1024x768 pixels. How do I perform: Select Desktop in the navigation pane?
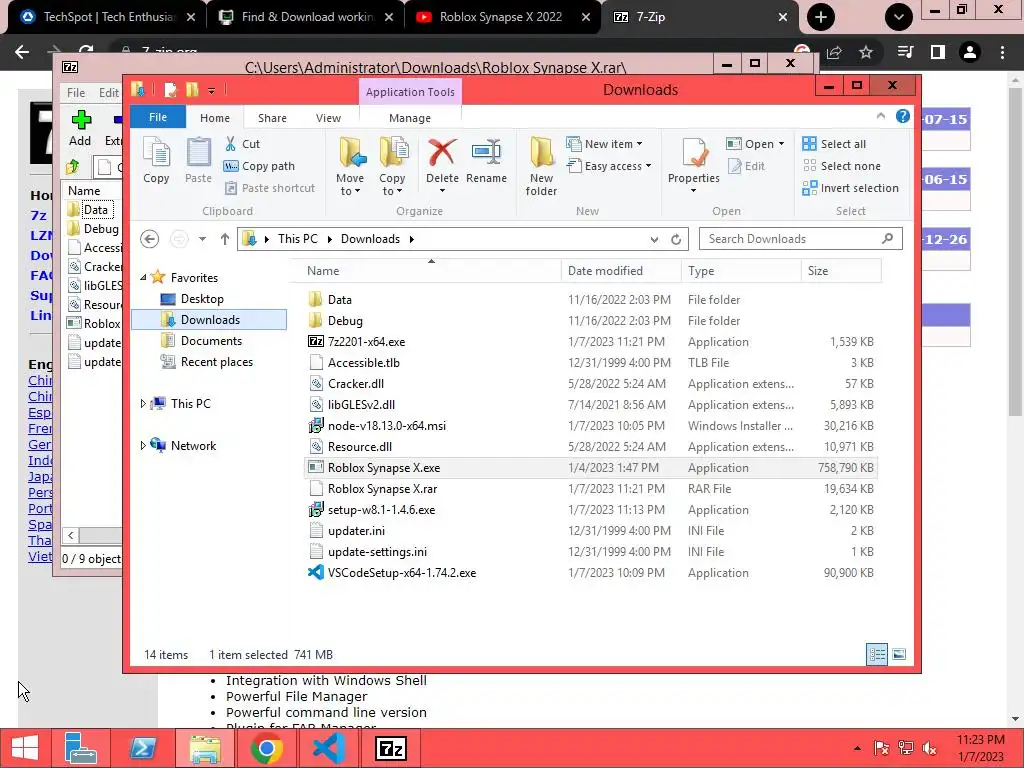(x=202, y=299)
